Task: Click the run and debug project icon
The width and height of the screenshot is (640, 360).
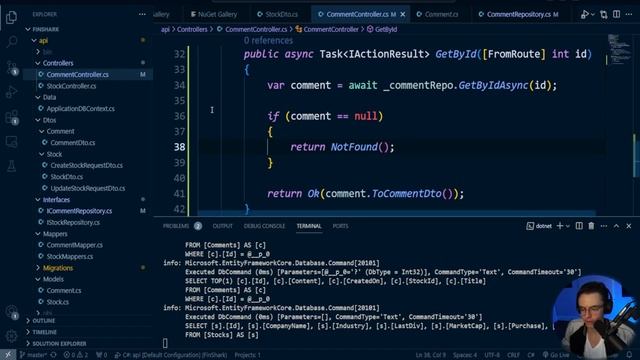Action: pos(584,14)
